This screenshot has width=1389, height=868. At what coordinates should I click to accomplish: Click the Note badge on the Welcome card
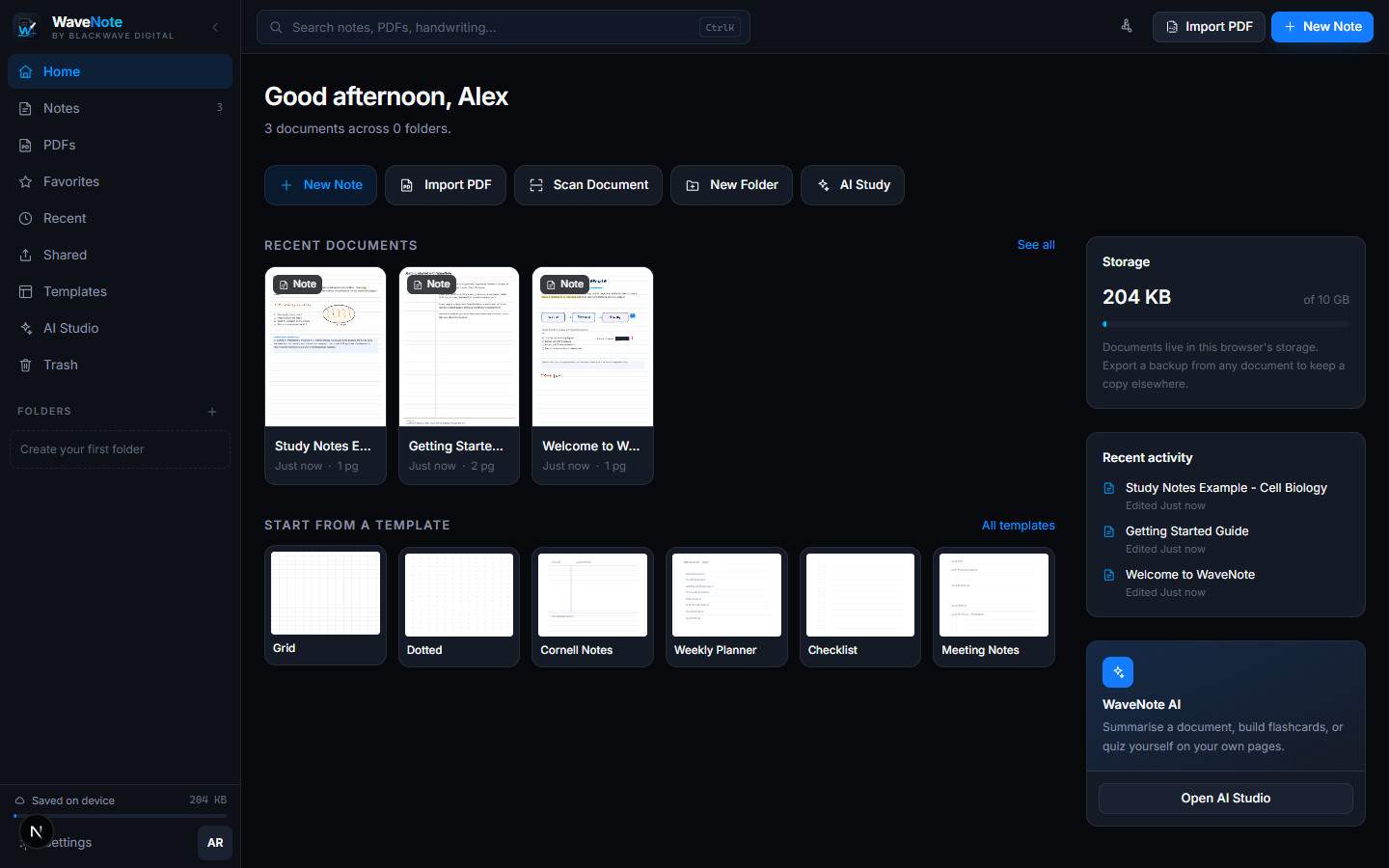click(x=564, y=285)
